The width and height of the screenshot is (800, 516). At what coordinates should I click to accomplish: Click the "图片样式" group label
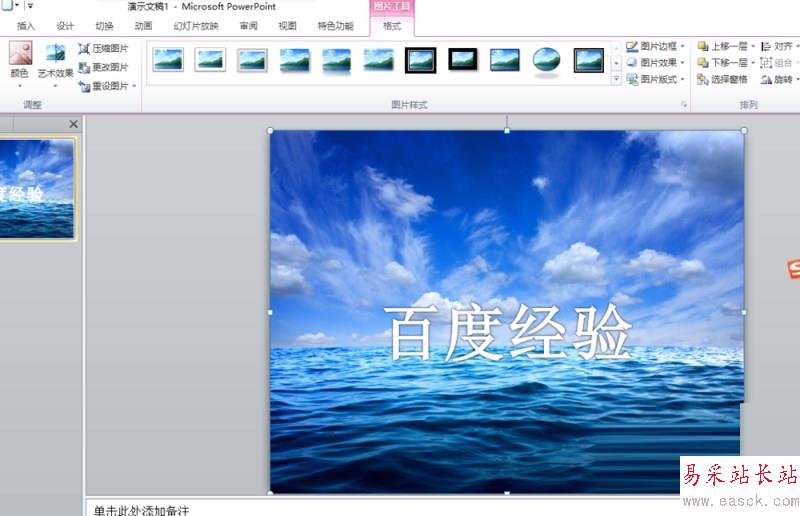[x=409, y=105]
